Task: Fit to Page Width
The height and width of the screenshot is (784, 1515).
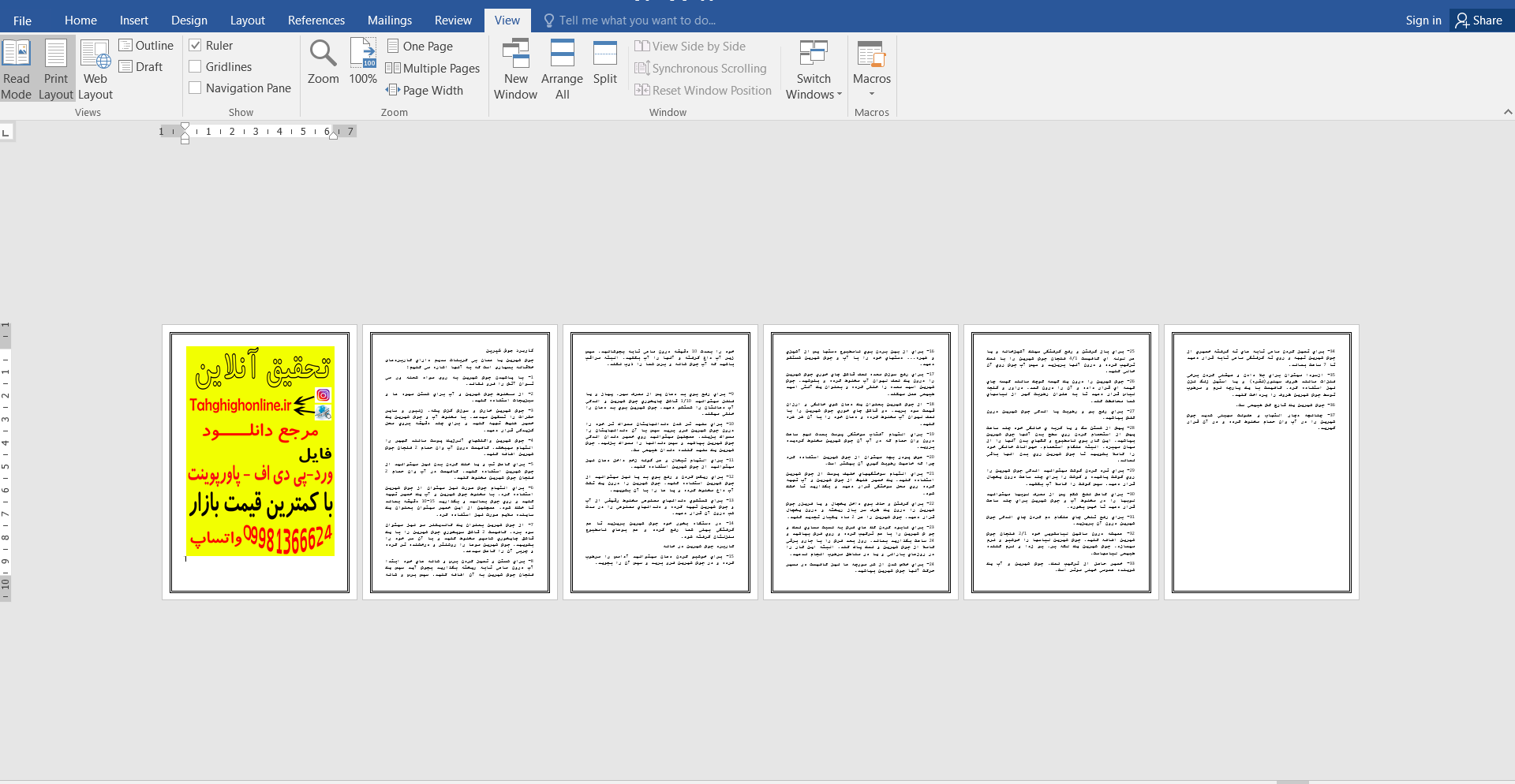Action: [x=425, y=91]
